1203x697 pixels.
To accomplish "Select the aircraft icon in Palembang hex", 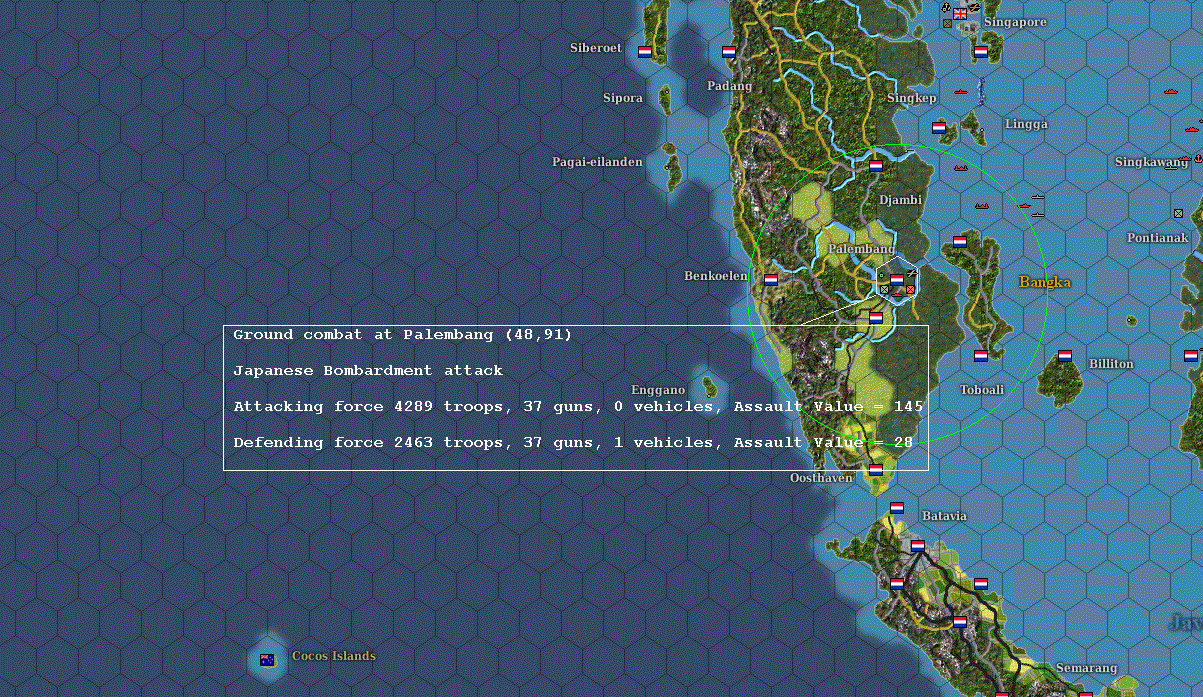I will (x=912, y=272).
